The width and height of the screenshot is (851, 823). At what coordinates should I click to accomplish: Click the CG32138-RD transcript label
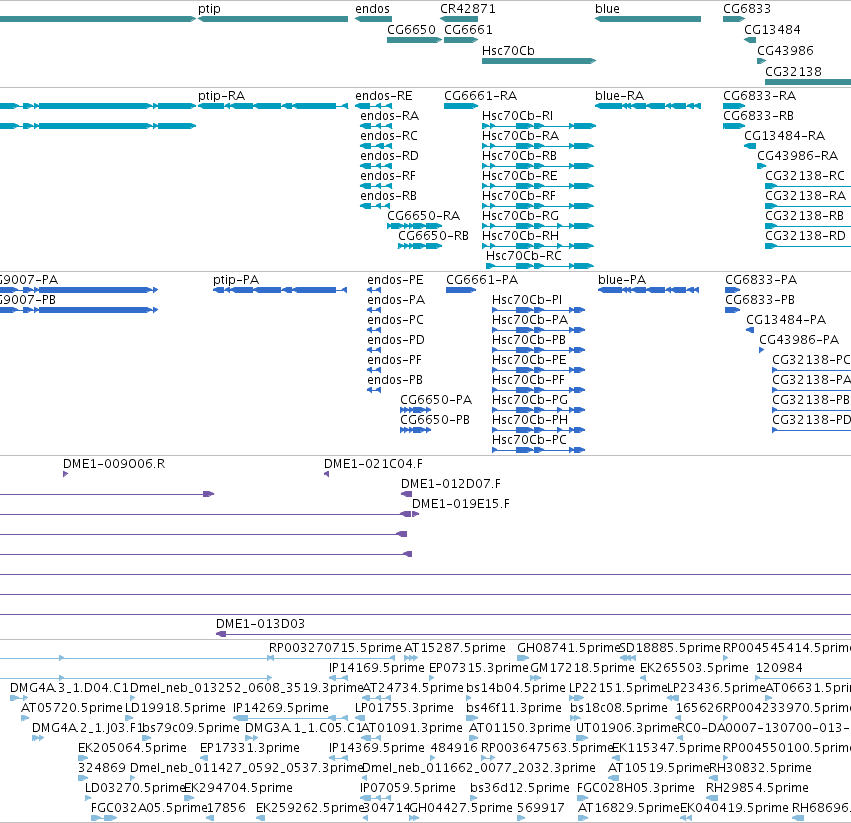805,236
